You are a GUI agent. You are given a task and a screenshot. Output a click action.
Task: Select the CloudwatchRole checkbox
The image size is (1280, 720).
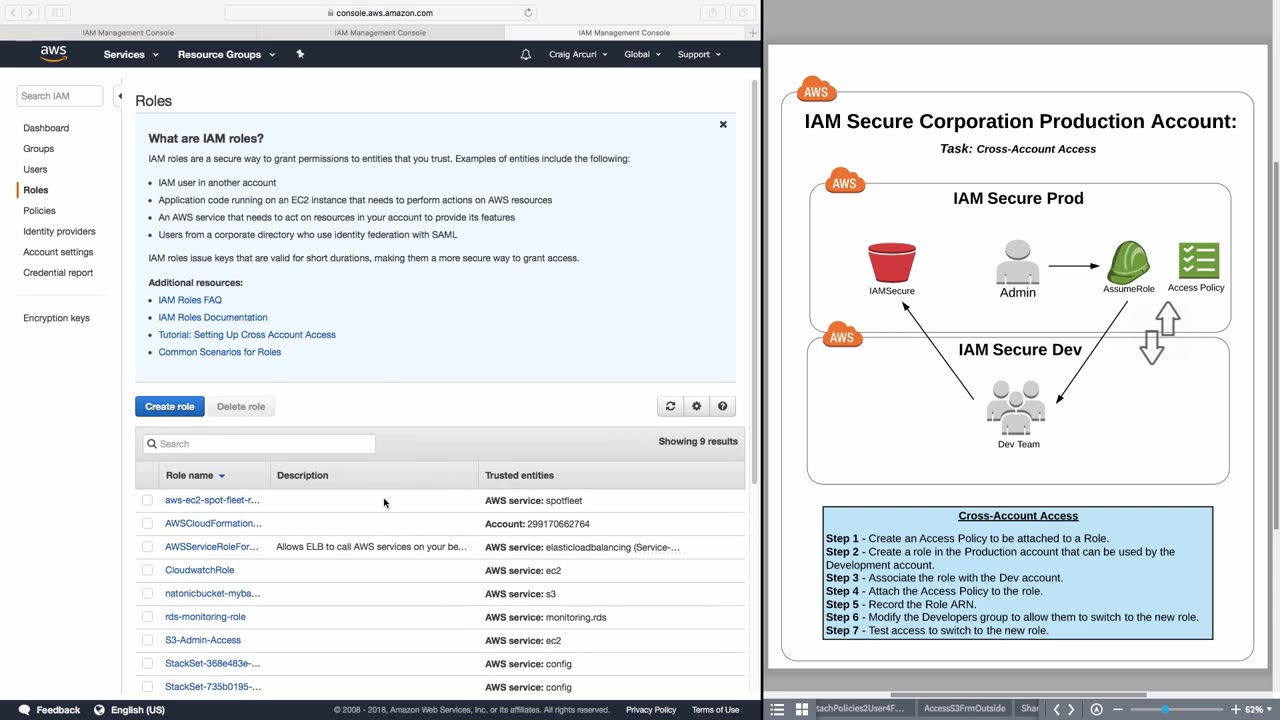(147, 570)
